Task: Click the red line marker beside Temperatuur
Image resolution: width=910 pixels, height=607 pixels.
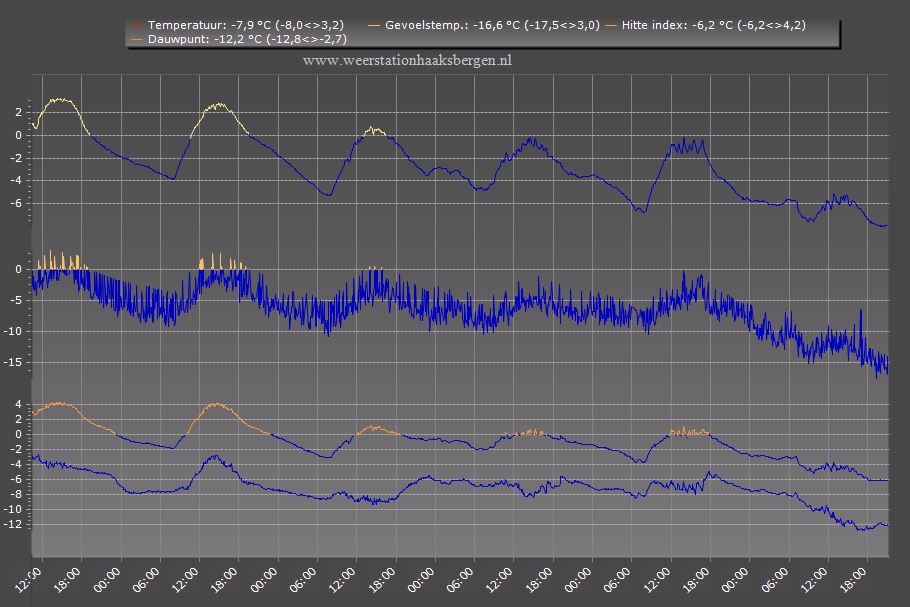Action: [x=137, y=25]
